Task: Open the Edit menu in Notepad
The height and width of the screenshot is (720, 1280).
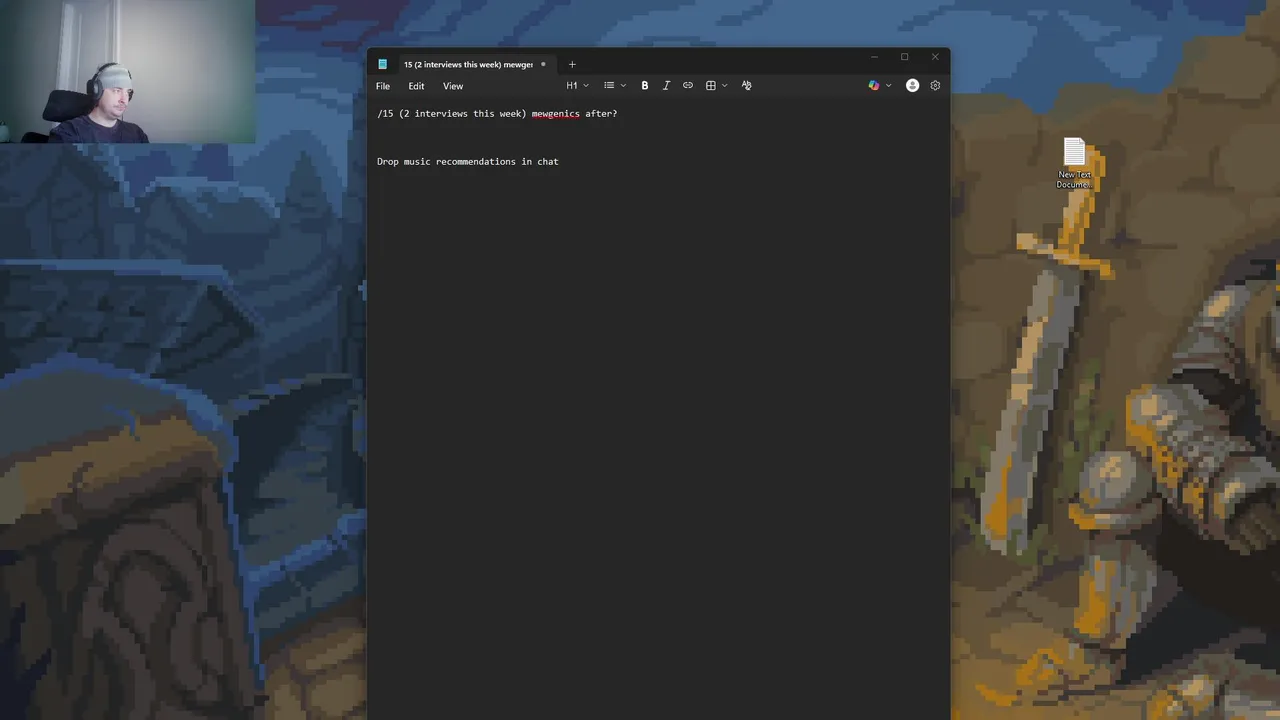Action: click(x=416, y=86)
